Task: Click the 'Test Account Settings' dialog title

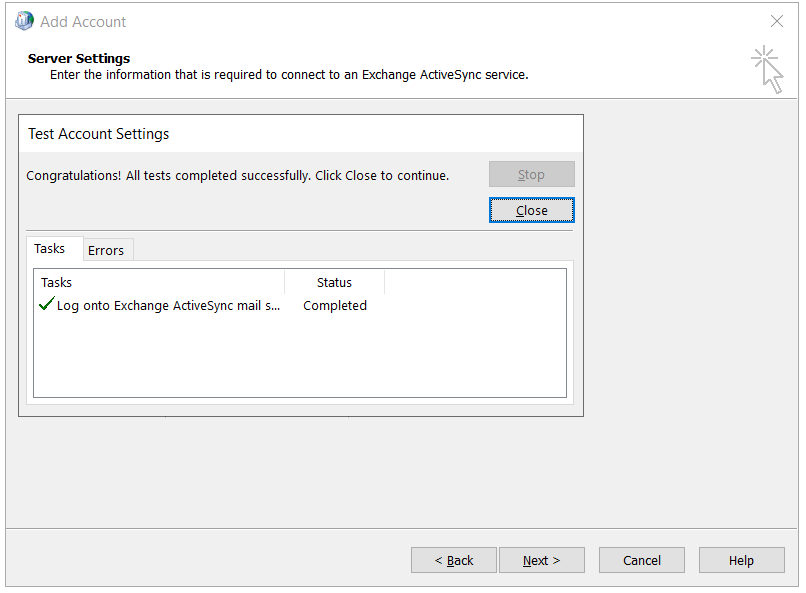Action: click(x=98, y=134)
